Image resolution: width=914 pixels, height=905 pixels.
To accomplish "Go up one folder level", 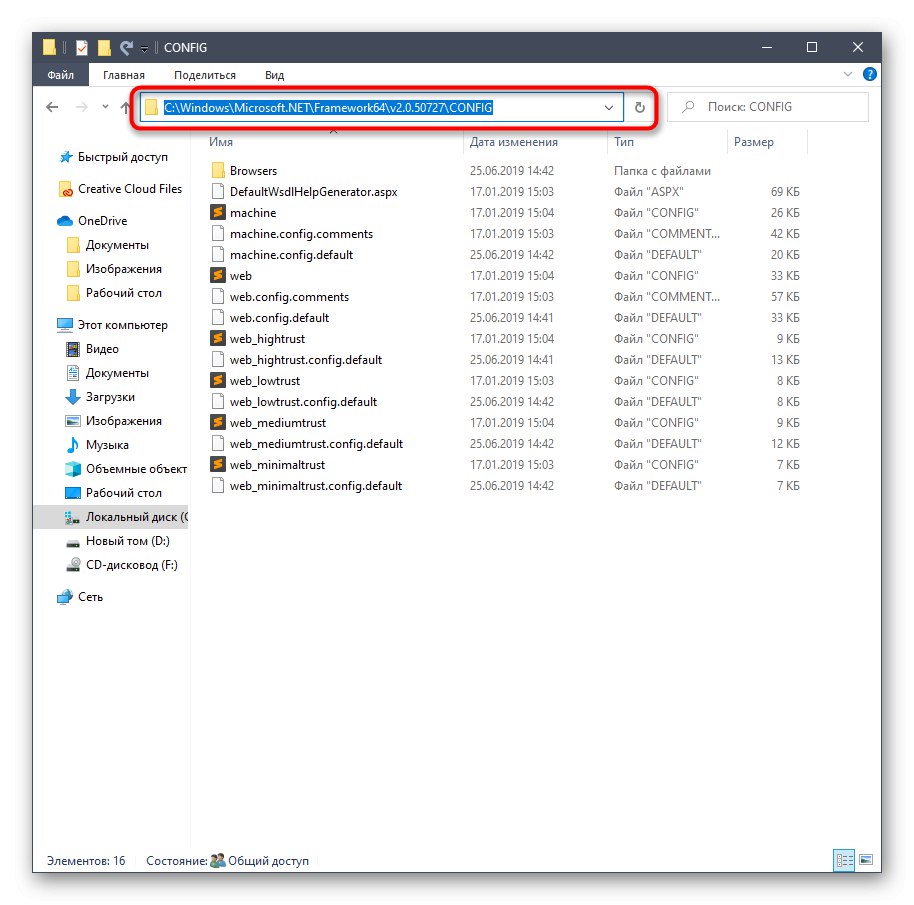I will (125, 107).
